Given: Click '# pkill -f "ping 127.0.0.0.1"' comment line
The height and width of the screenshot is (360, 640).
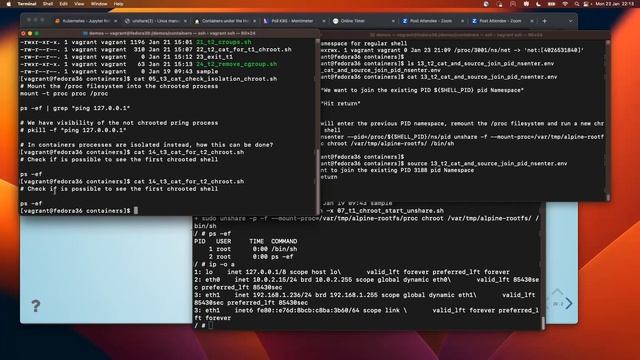Looking at the screenshot, I should (73, 130).
